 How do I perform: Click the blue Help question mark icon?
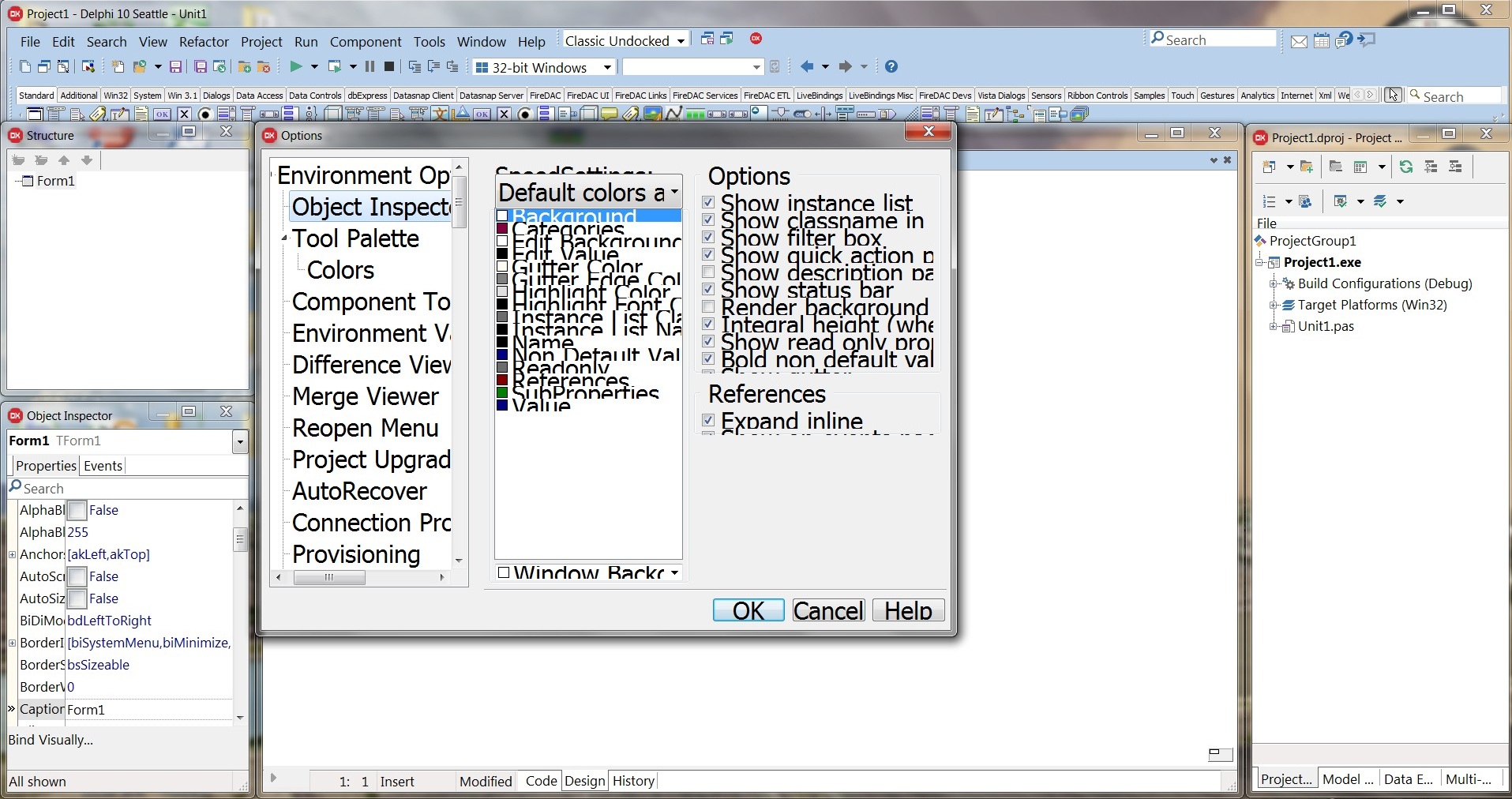click(x=891, y=67)
